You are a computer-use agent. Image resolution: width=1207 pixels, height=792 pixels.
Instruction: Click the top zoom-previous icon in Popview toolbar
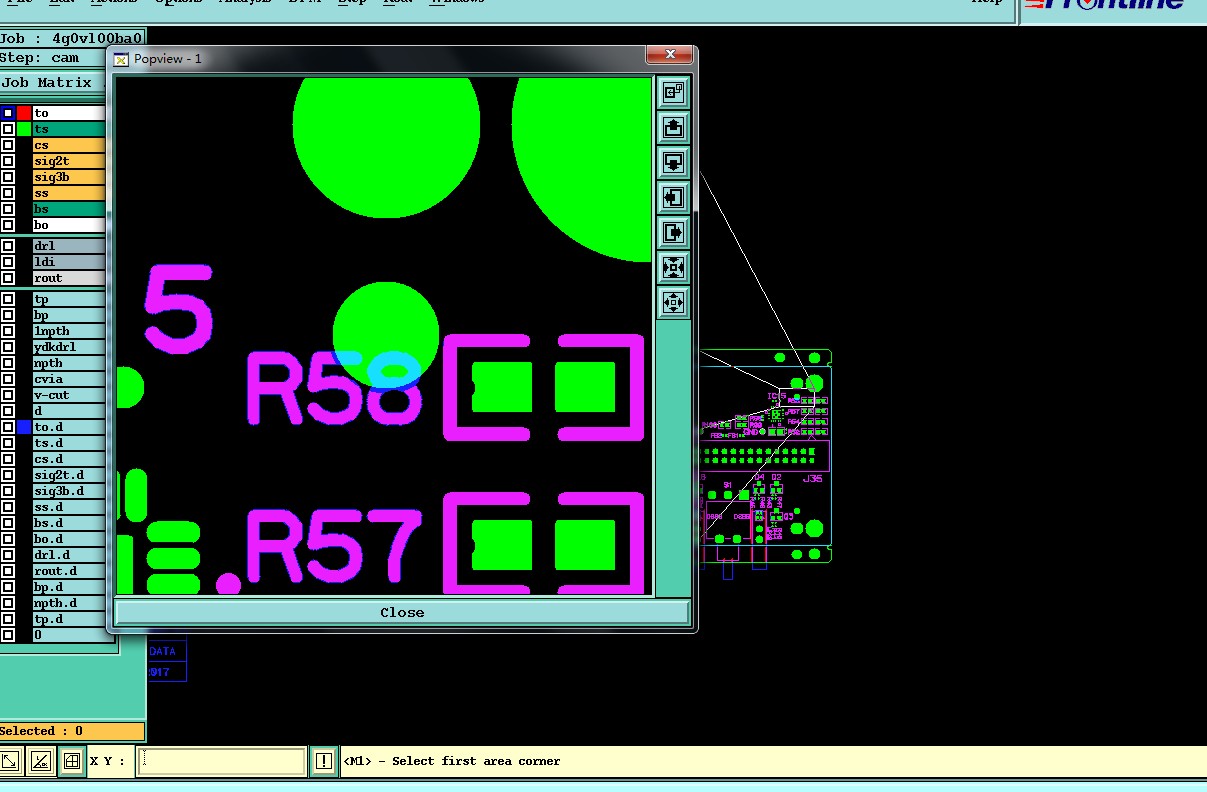673,92
